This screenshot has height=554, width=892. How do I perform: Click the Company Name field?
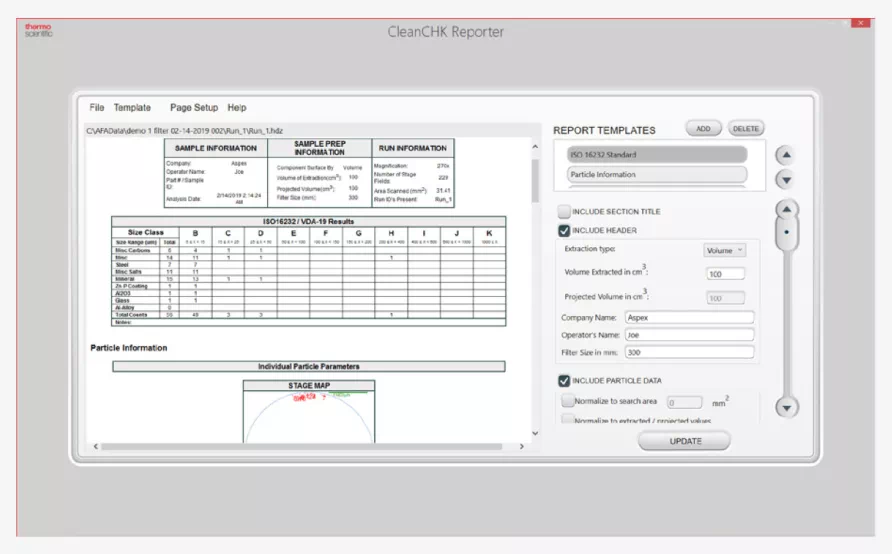pyautogui.click(x=689, y=317)
